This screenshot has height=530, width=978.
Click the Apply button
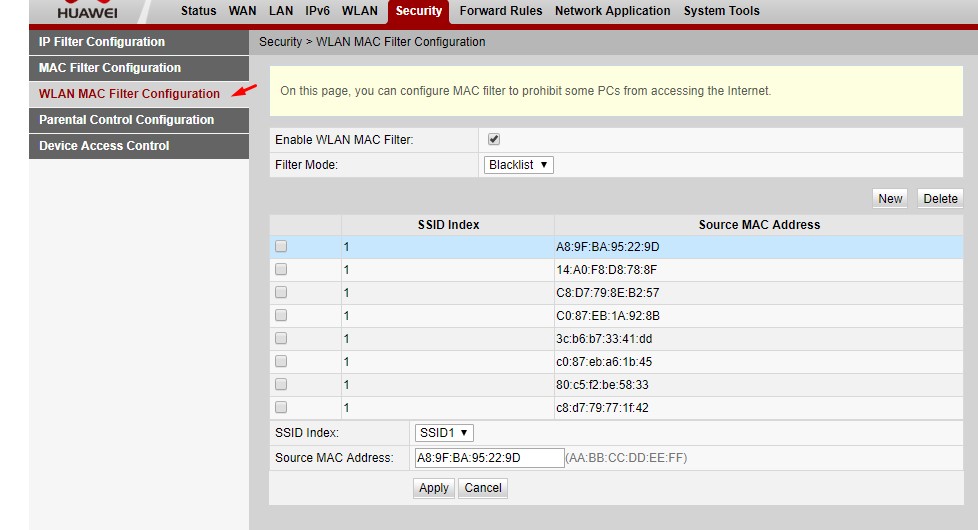tap(433, 488)
